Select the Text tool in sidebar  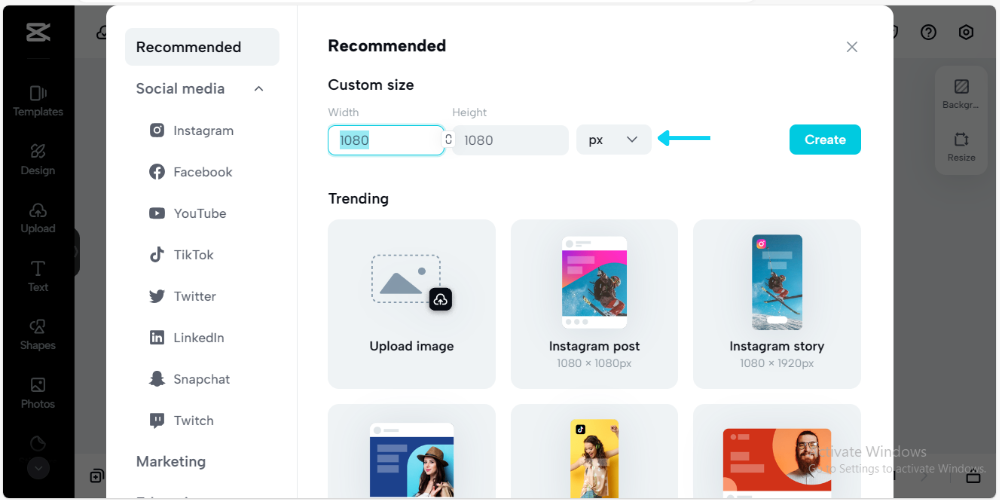click(x=38, y=275)
